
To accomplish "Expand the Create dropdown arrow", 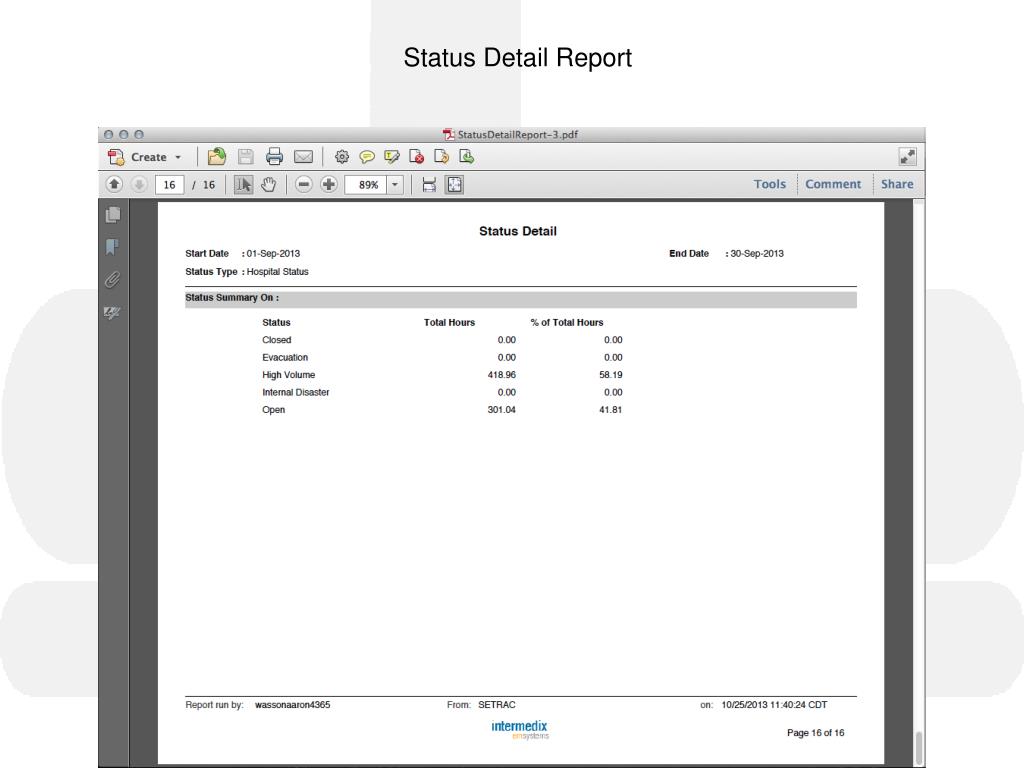I will [178, 157].
